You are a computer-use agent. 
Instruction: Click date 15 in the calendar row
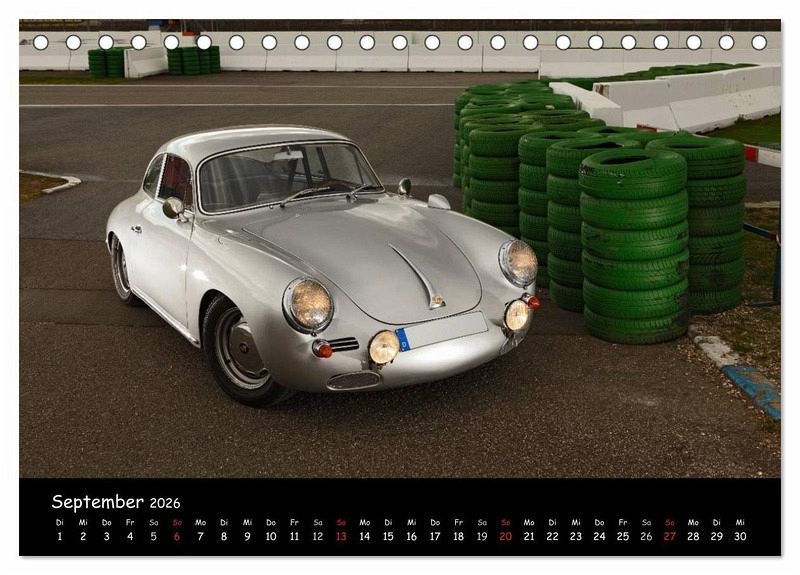(x=388, y=536)
